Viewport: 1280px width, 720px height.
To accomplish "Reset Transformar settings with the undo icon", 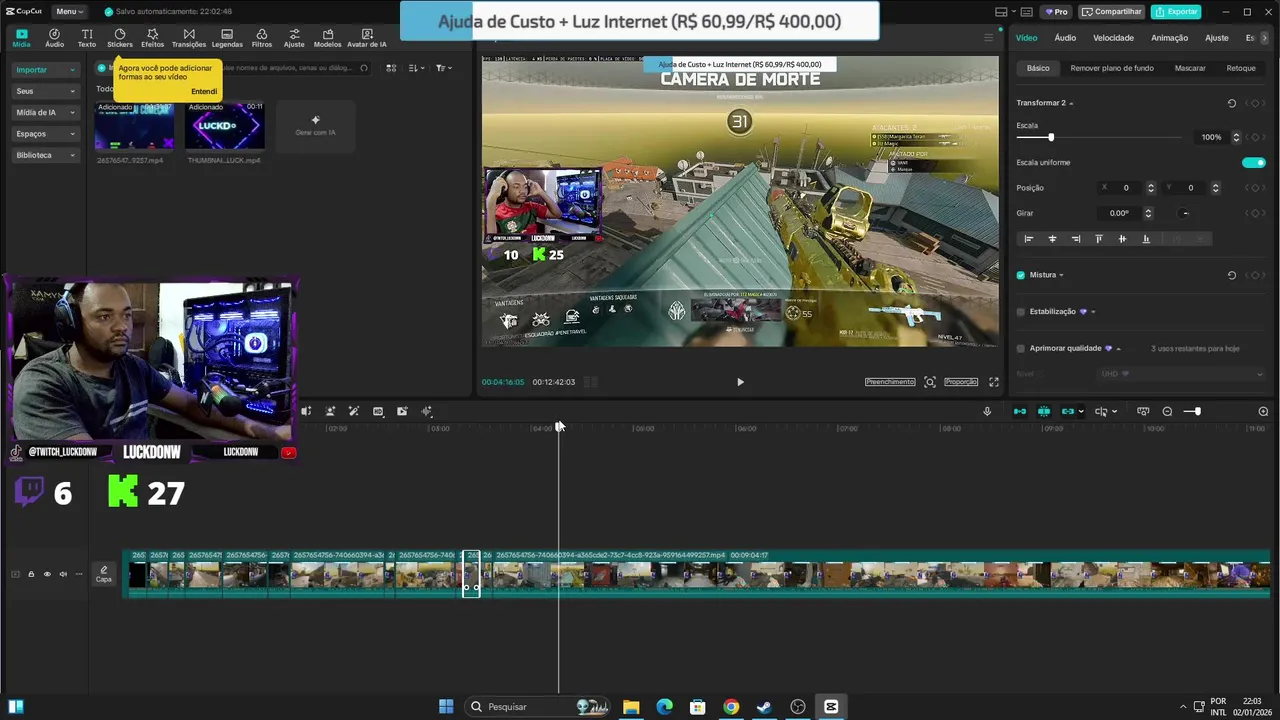I will [1232, 103].
